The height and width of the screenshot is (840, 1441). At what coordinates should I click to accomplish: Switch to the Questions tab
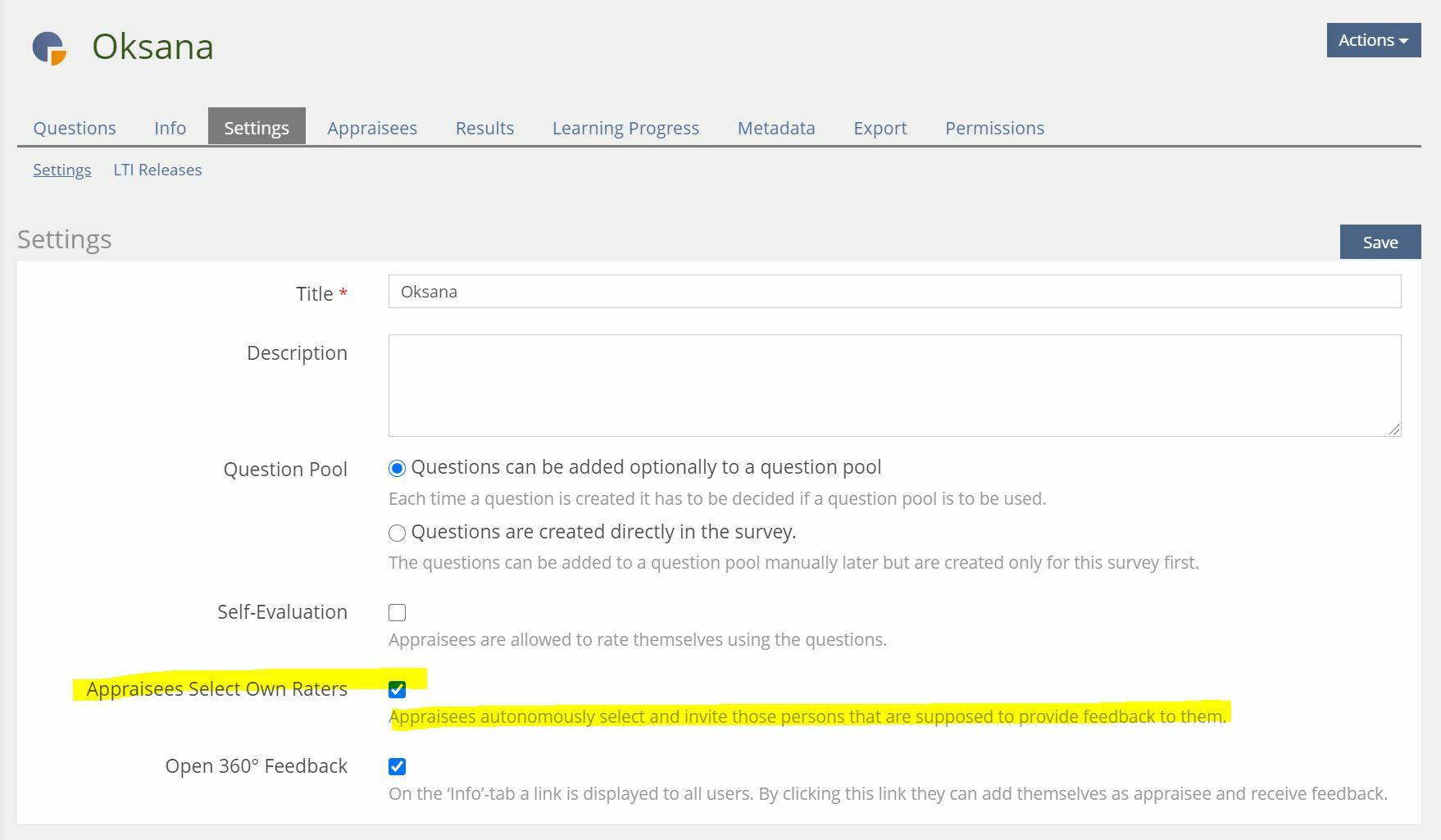[75, 128]
